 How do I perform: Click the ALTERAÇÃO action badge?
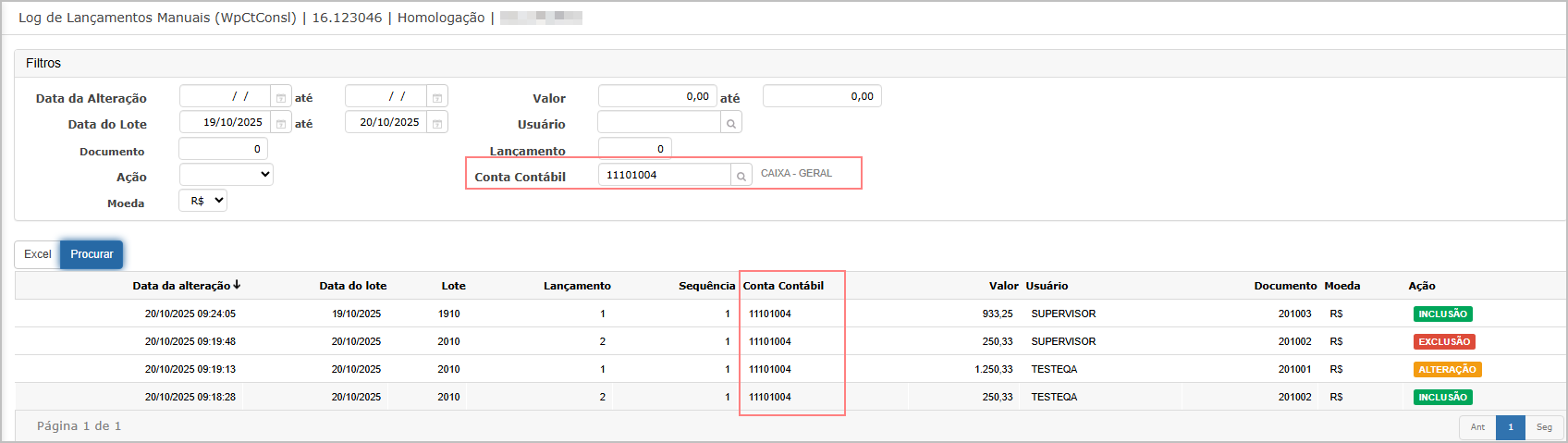1447,370
